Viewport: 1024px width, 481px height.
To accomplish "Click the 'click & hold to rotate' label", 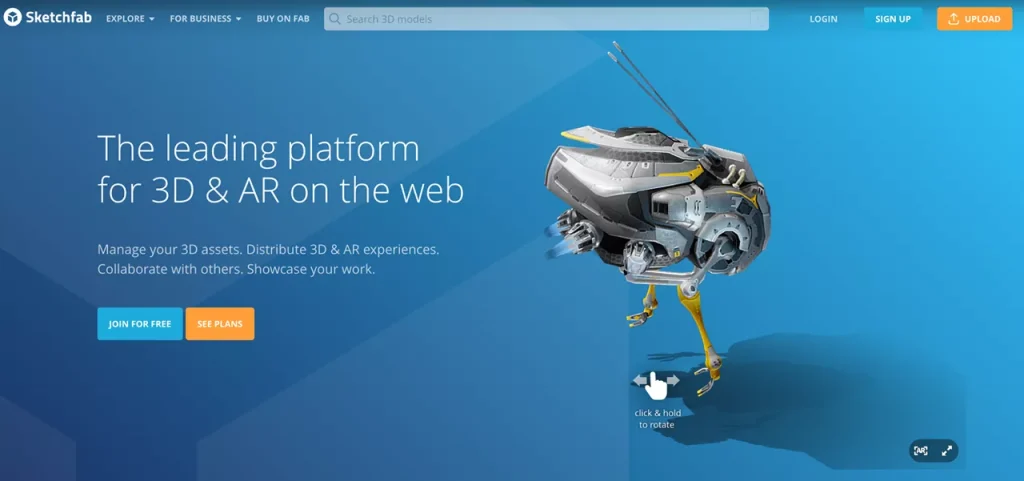I will (657, 419).
